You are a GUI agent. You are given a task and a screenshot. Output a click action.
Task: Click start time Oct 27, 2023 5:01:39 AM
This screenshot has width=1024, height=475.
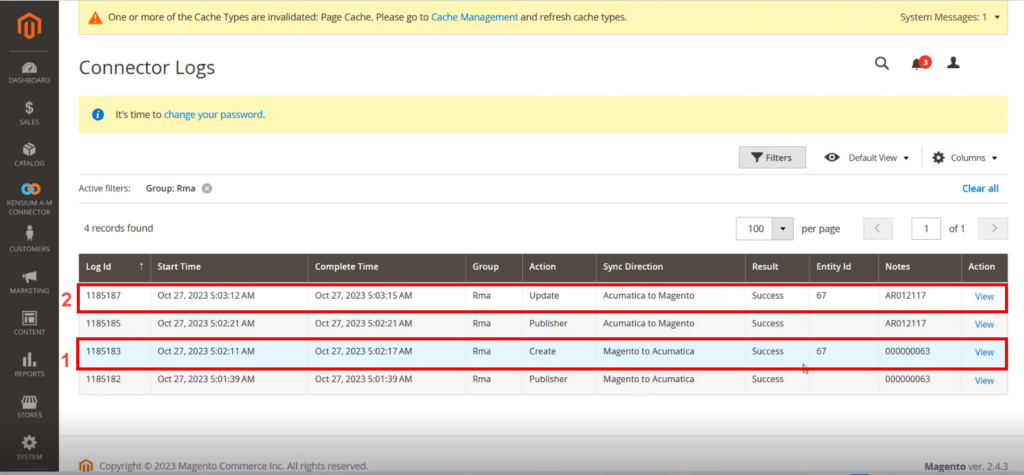[206, 379]
